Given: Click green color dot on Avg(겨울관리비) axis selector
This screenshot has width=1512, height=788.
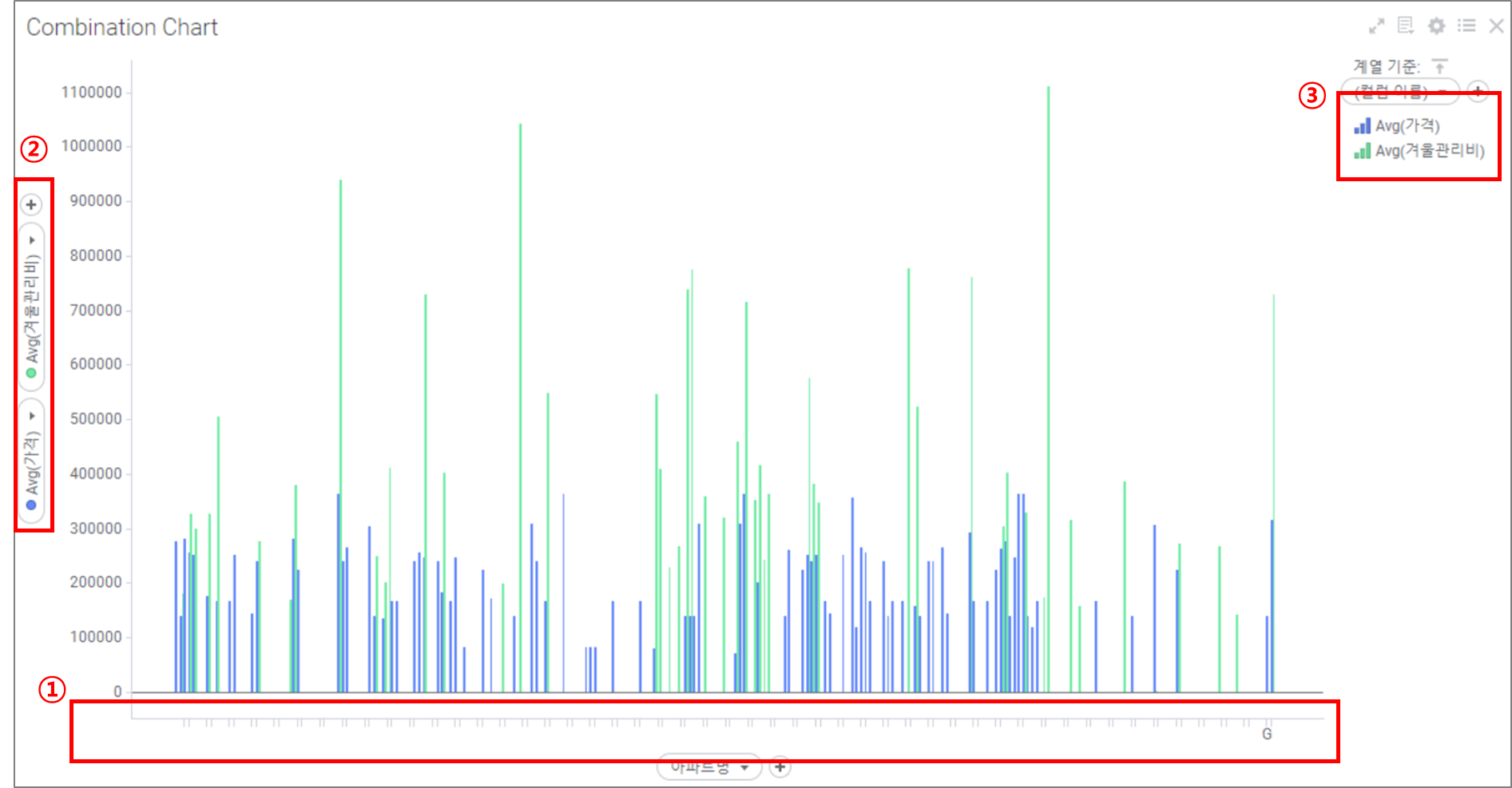Looking at the screenshot, I should click(x=31, y=373).
